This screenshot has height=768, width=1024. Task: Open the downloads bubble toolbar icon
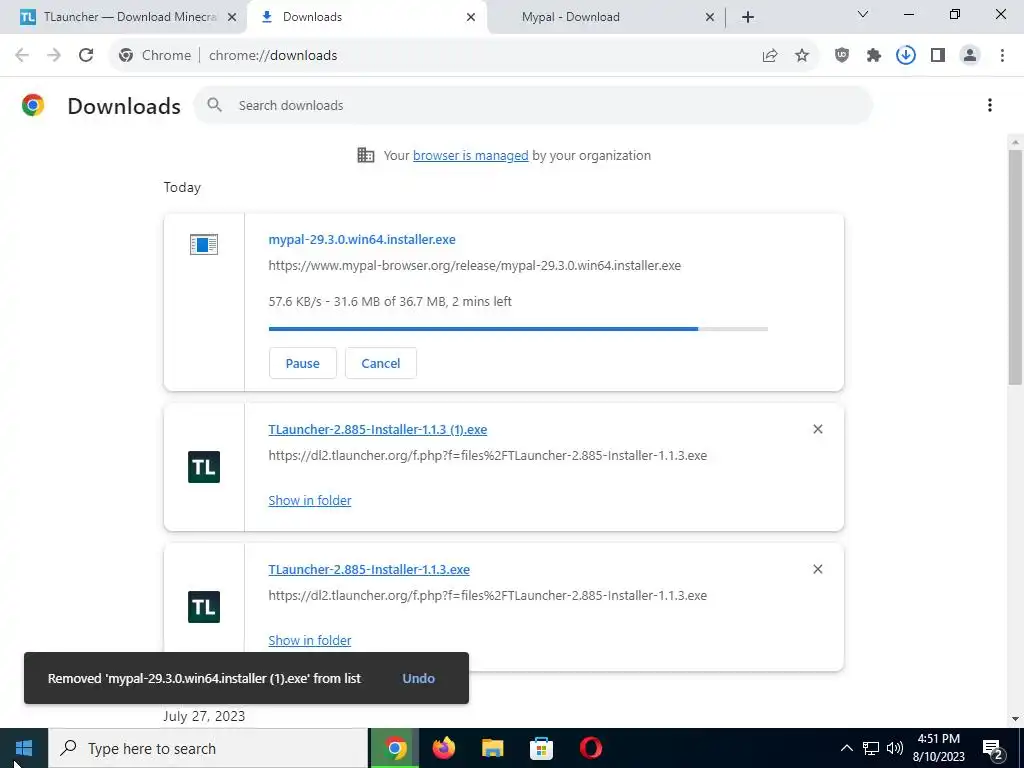pyautogui.click(x=906, y=56)
